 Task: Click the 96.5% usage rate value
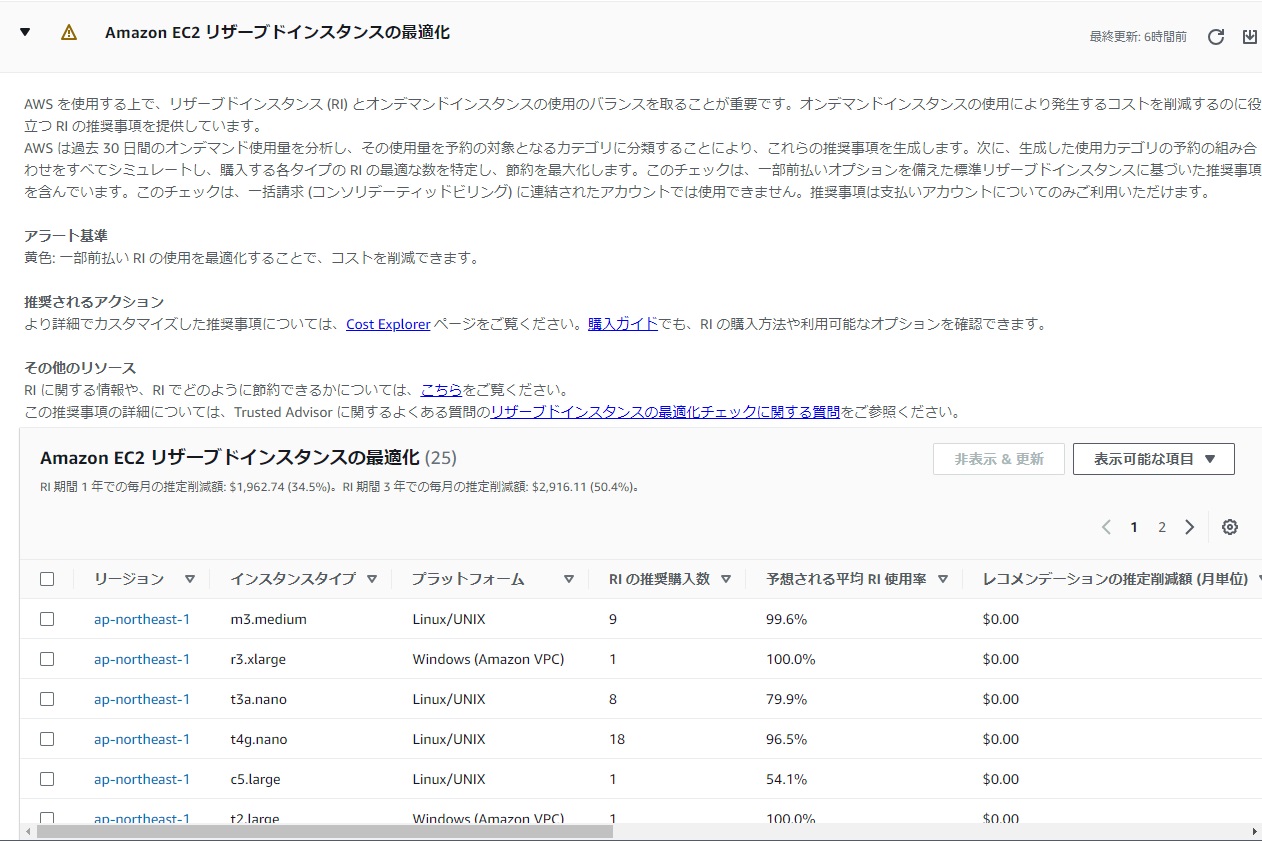(786, 739)
